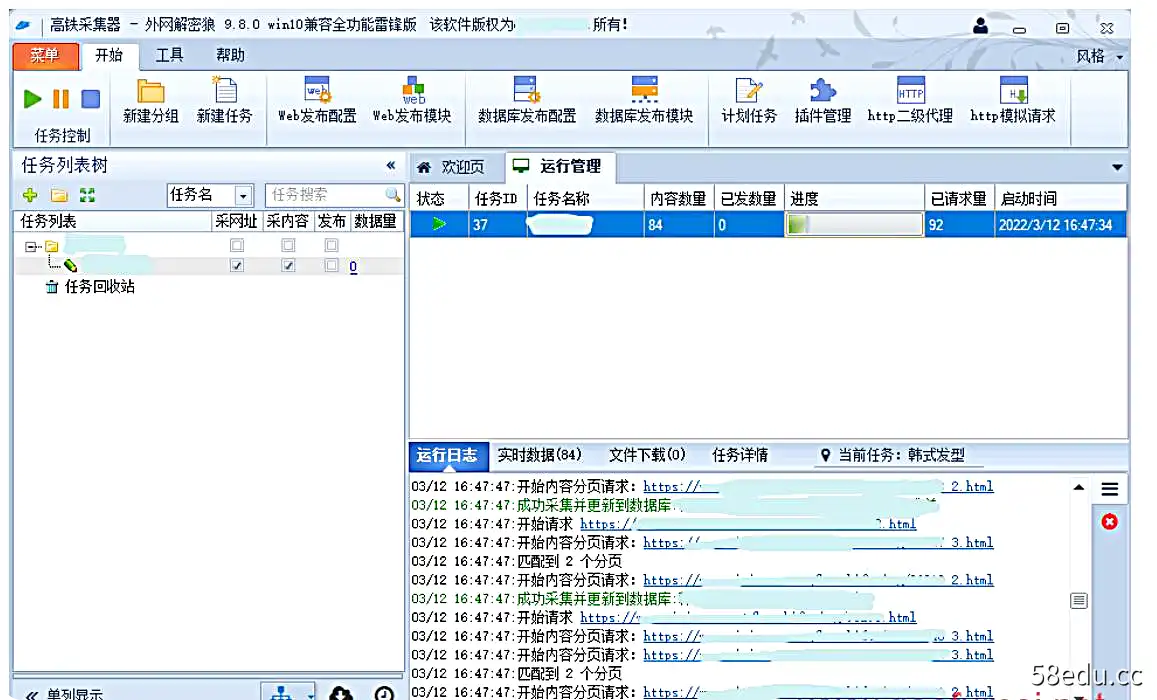Screen dimensions: 1157x700
Task: Create a new group with 新建分组
Action: coord(151,101)
